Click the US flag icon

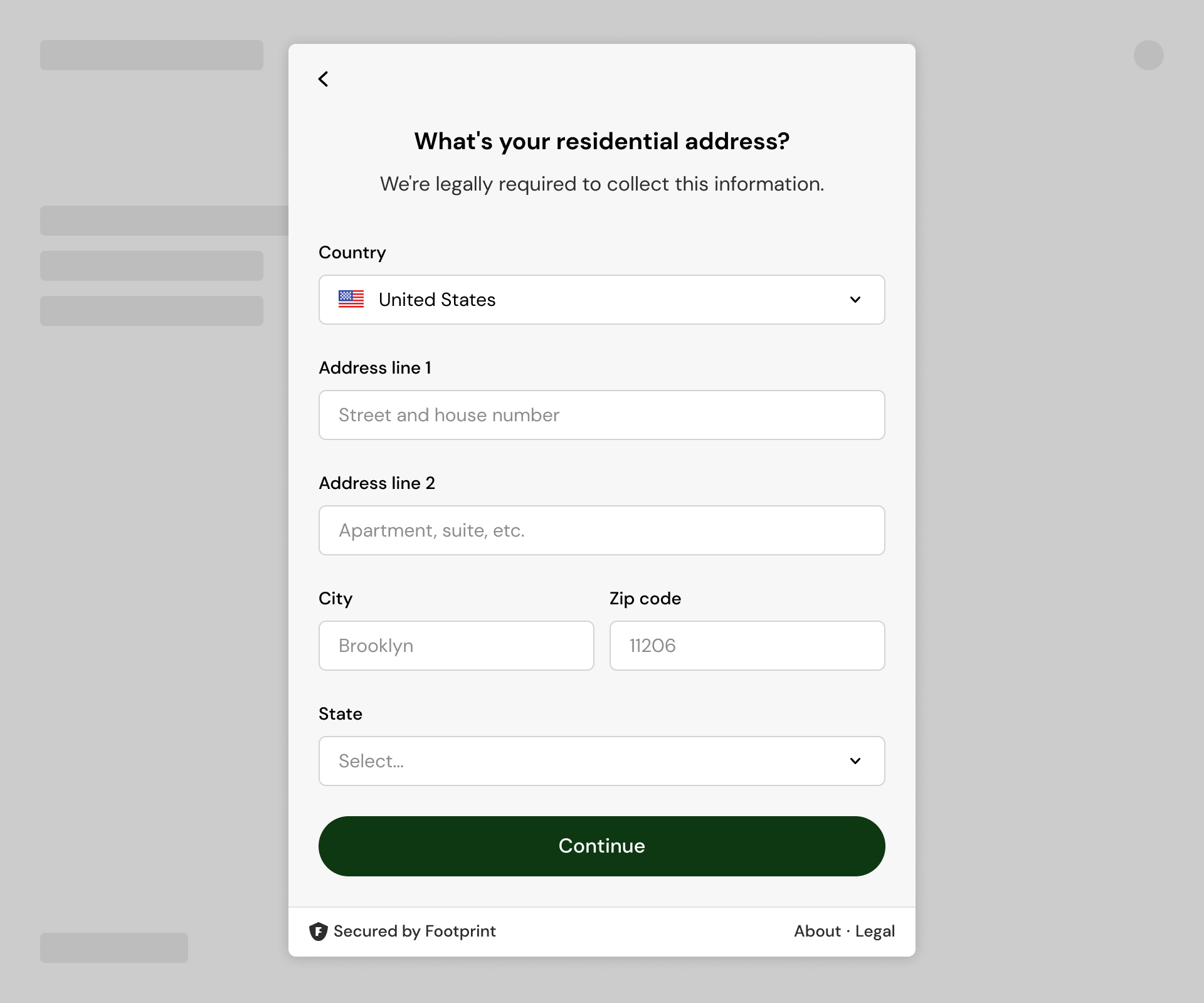(x=351, y=299)
